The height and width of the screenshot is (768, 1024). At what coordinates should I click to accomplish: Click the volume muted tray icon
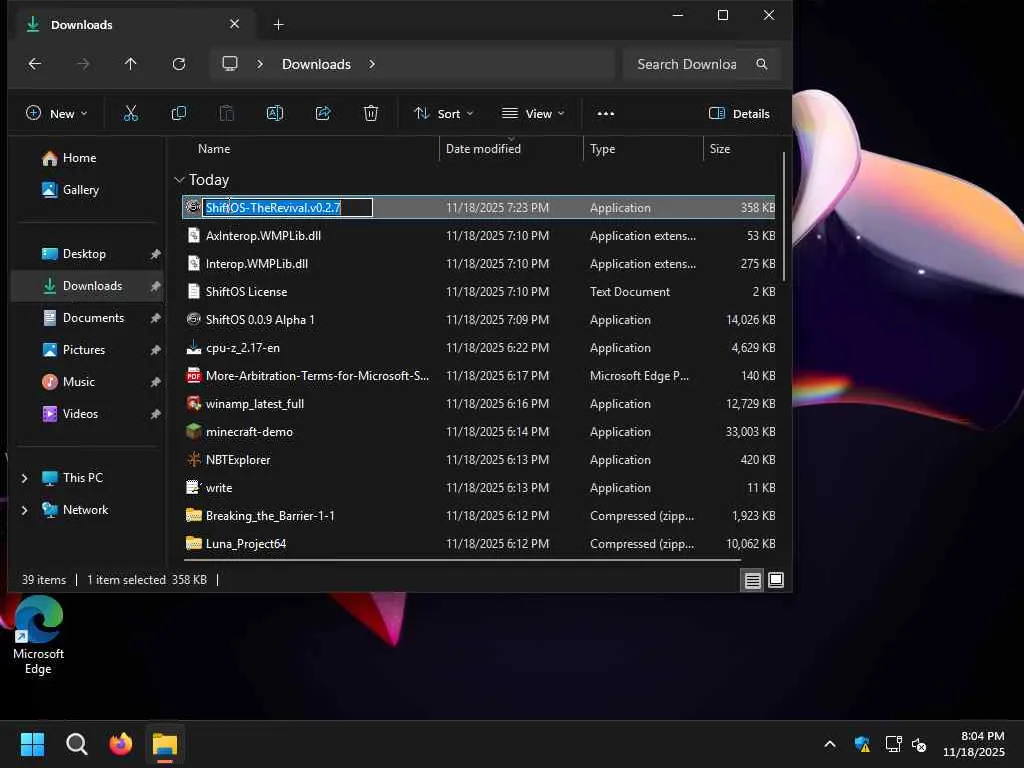click(x=919, y=744)
